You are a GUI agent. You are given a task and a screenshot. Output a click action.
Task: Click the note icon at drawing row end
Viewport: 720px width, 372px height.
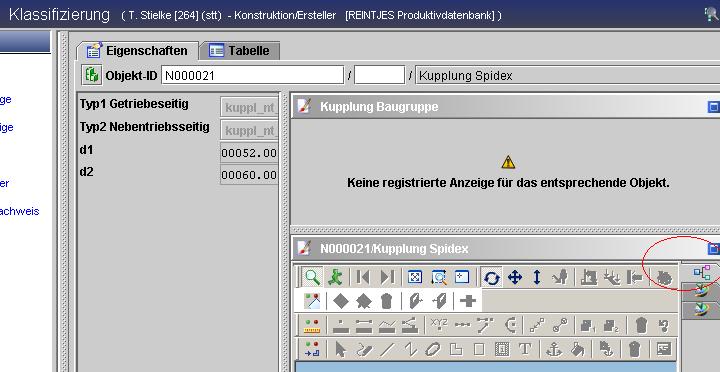point(664,349)
